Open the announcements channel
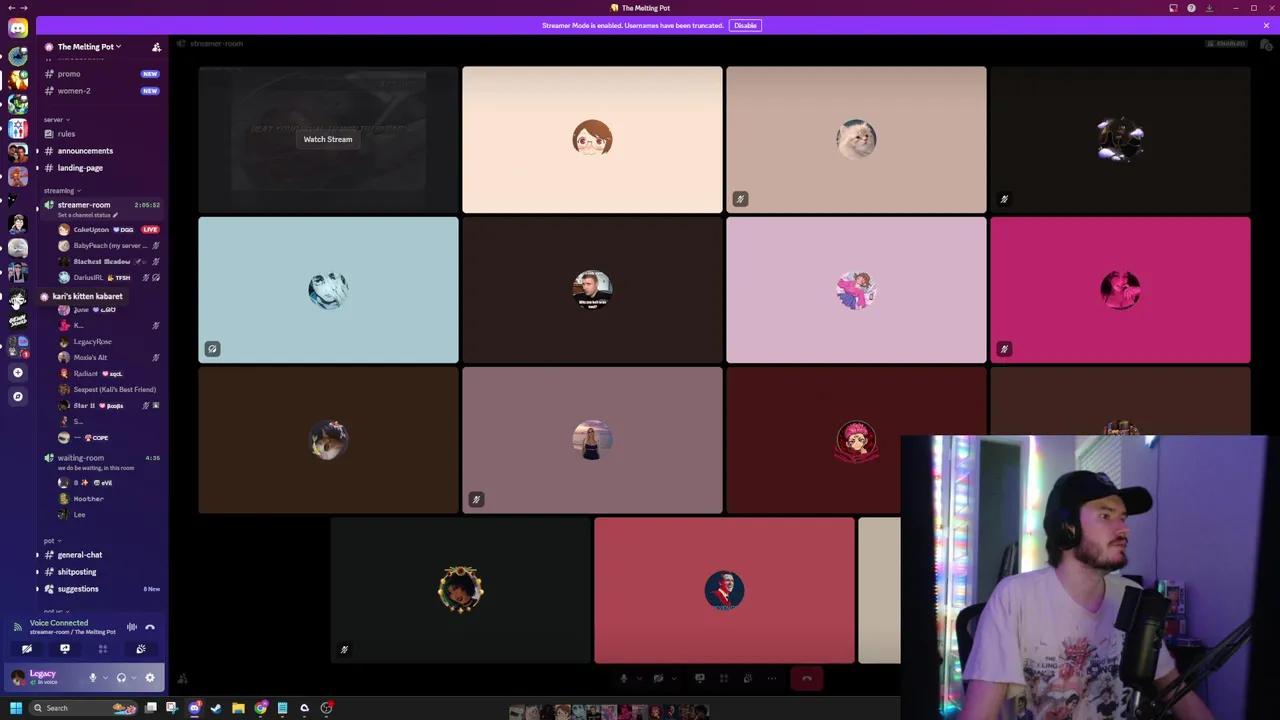 click(x=85, y=150)
